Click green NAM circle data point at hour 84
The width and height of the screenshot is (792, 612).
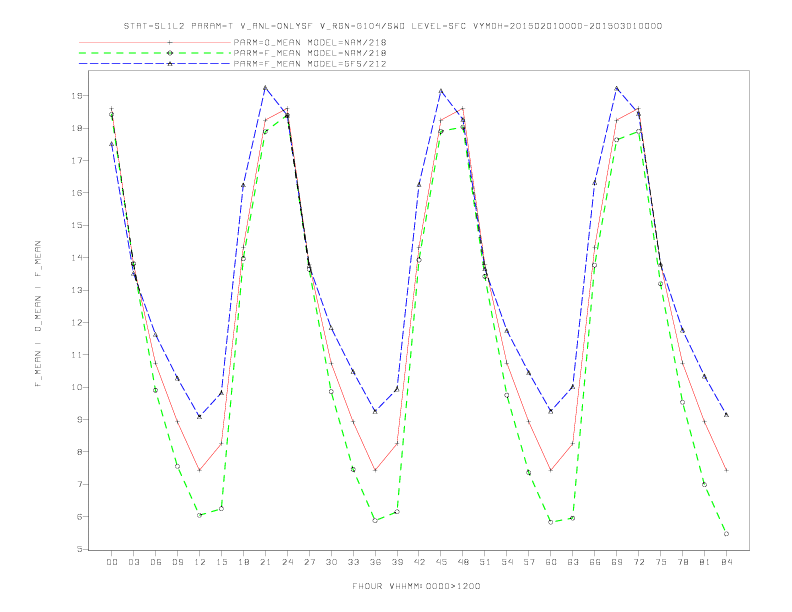726,534
